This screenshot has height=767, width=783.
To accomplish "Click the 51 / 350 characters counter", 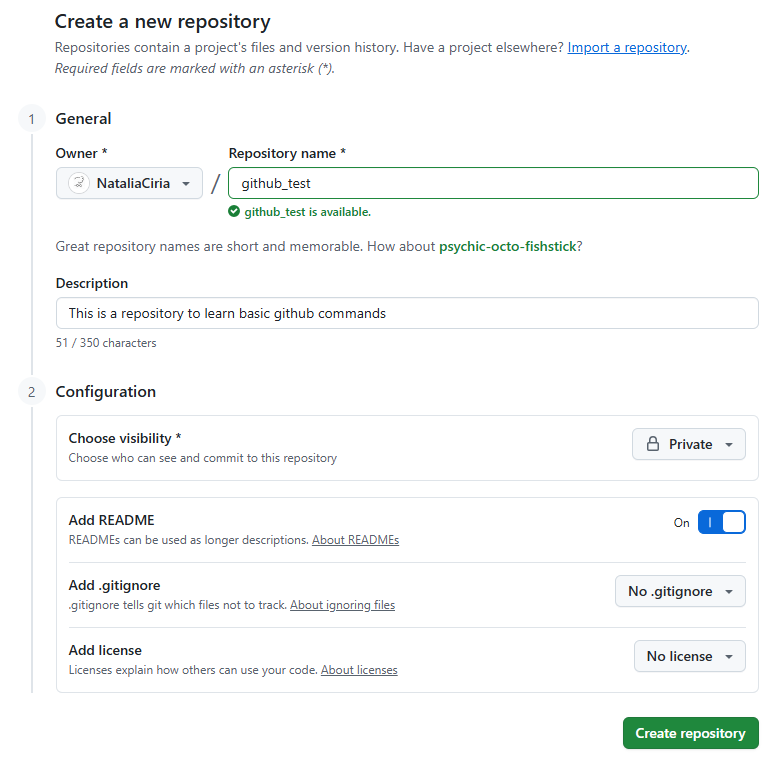I will [106, 343].
